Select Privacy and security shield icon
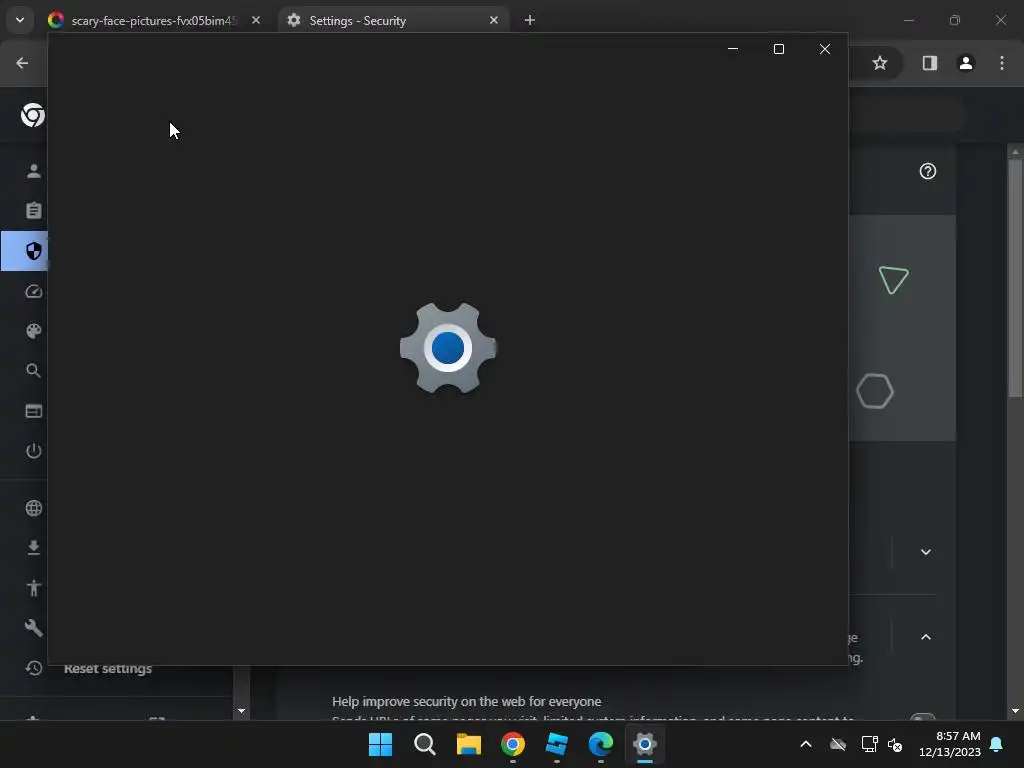 coord(34,251)
